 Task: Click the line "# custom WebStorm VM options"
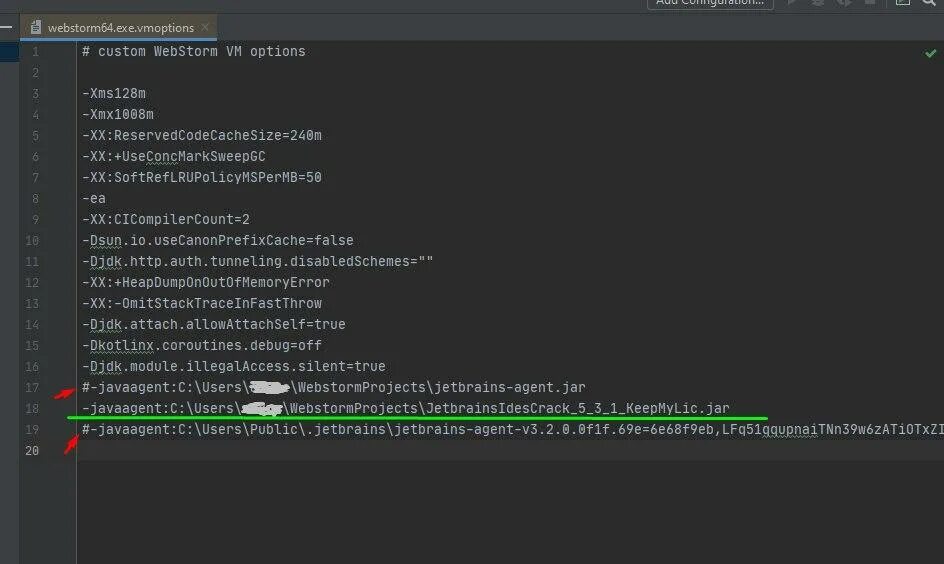(194, 52)
